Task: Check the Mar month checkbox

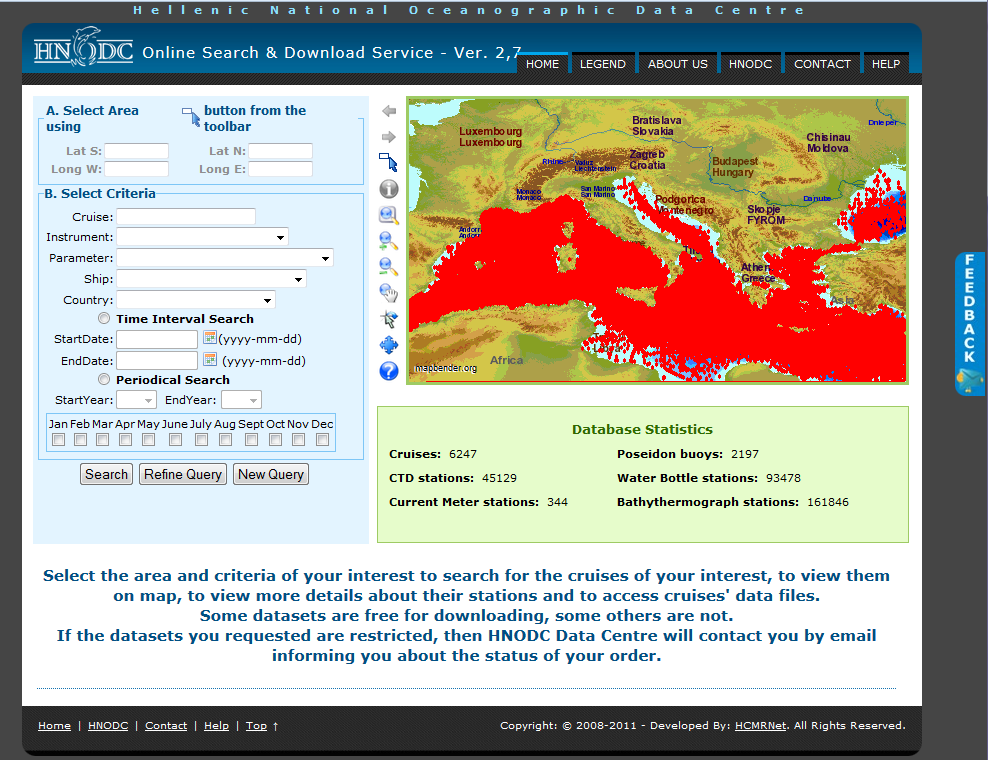Action: 103,439
